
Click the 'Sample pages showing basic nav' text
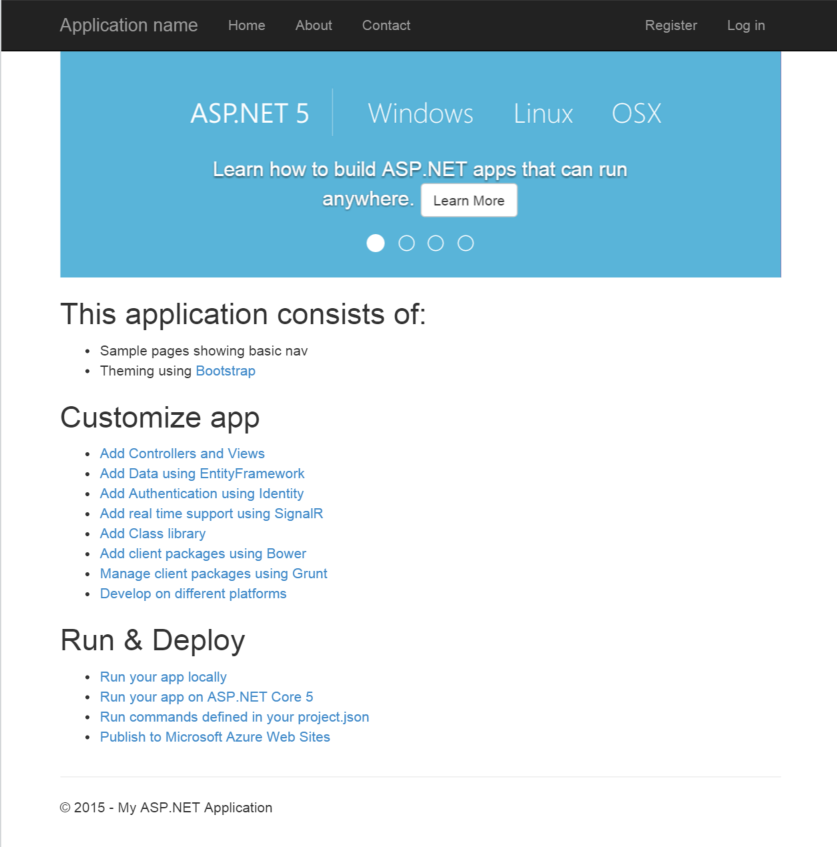click(204, 351)
